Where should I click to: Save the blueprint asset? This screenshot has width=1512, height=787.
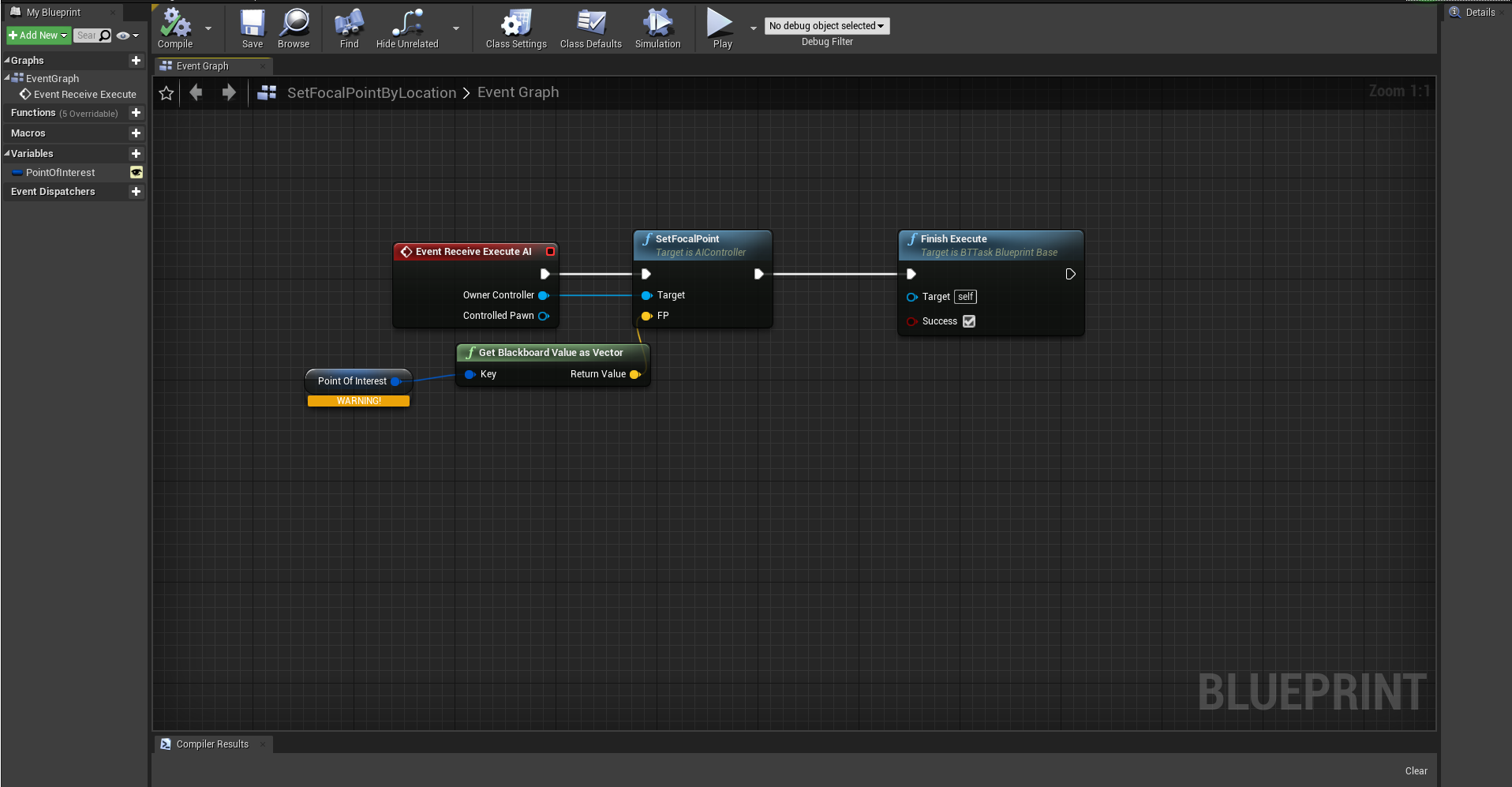point(253,28)
